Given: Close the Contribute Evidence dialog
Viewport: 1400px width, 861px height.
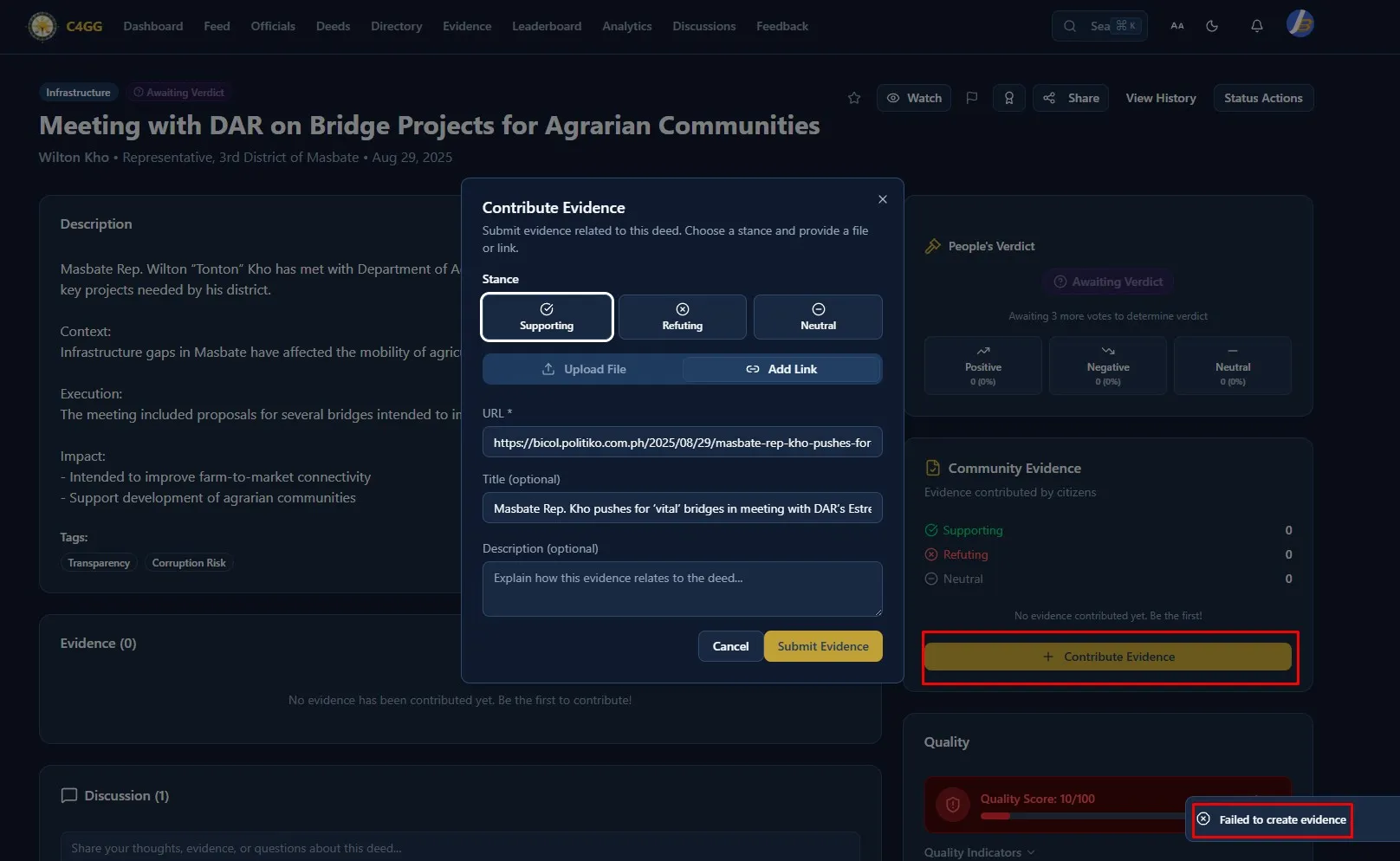Looking at the screenshot, I should (x=882, y=199).
